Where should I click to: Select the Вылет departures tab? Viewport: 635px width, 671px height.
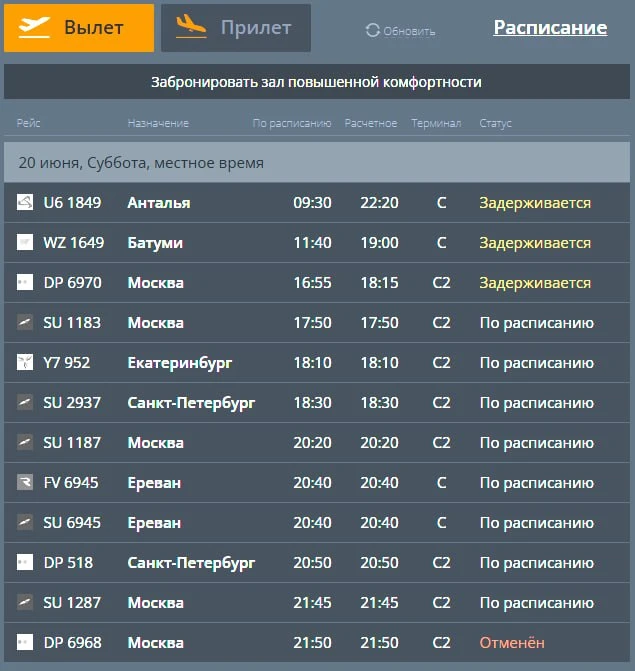[x=79, y=28]
